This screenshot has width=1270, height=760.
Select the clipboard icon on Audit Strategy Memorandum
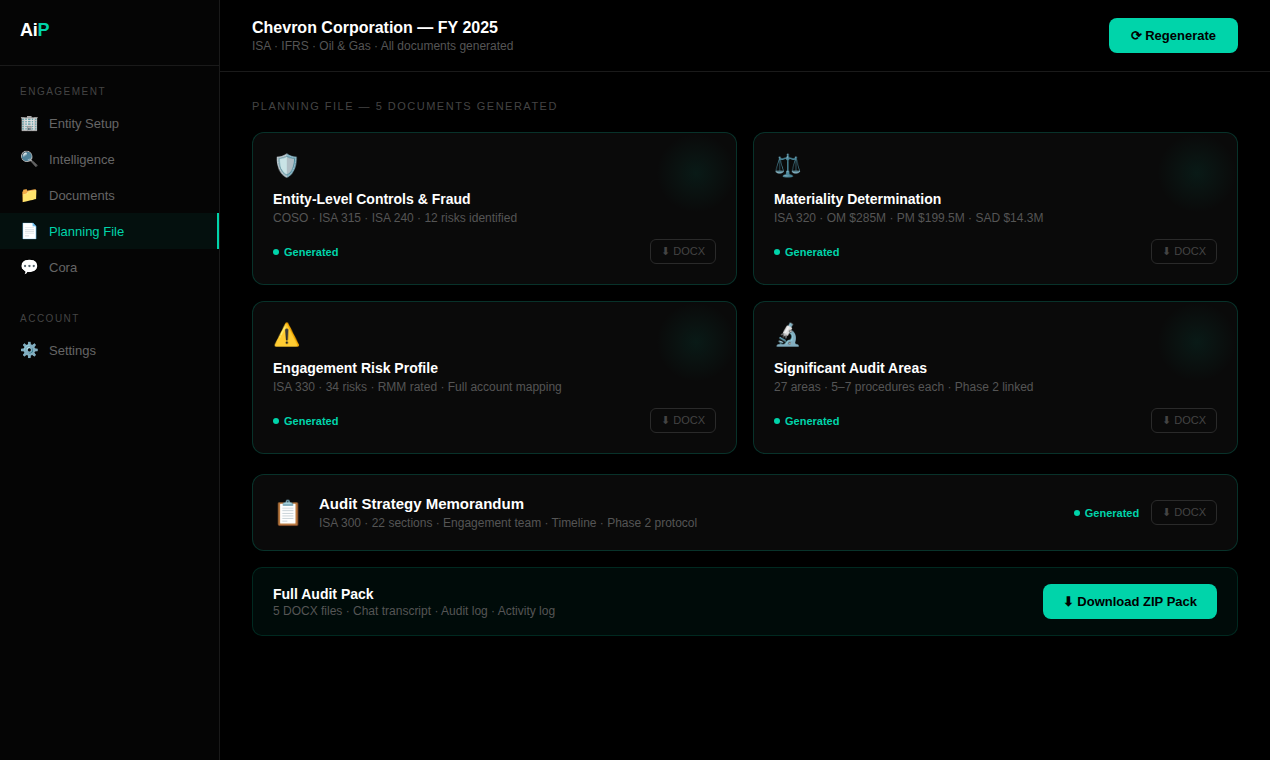[x=288, y=512]
